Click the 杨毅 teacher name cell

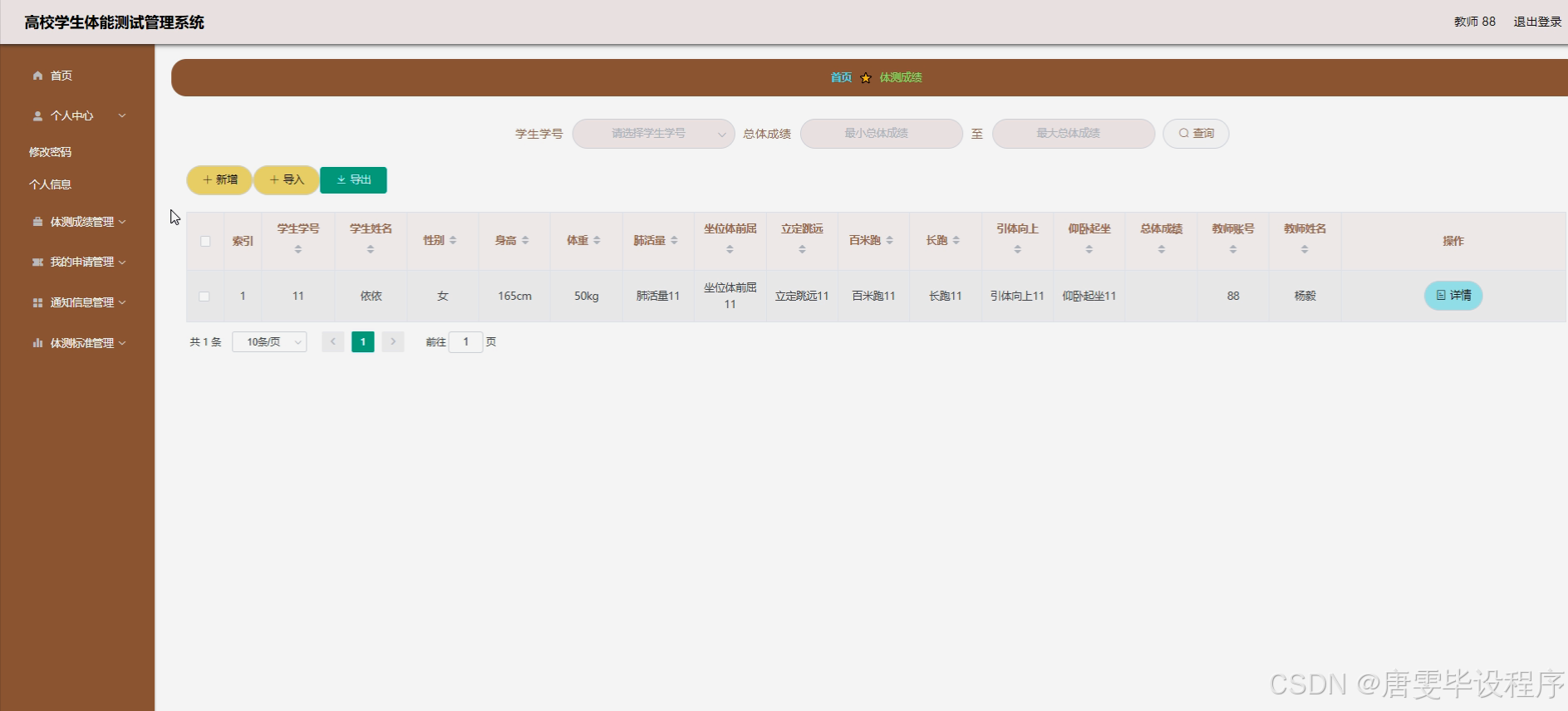1305,296
